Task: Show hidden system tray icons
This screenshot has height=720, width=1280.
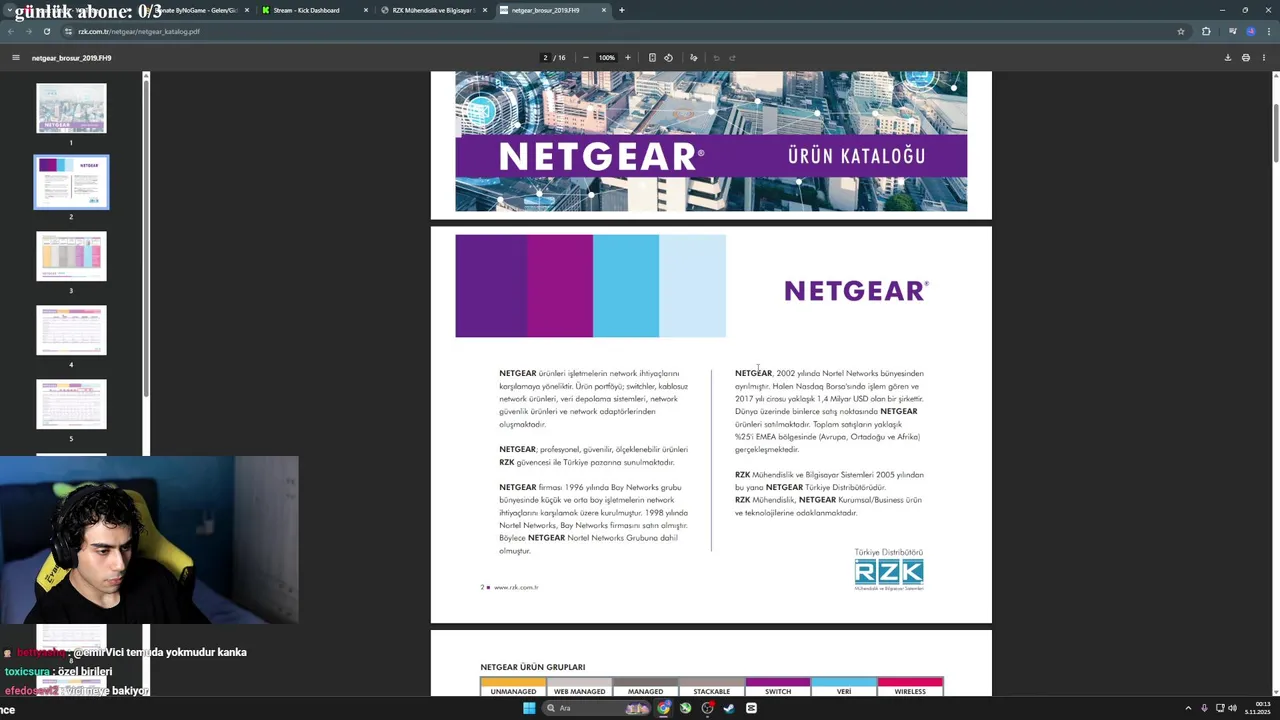Action: tap(1190, 708)
